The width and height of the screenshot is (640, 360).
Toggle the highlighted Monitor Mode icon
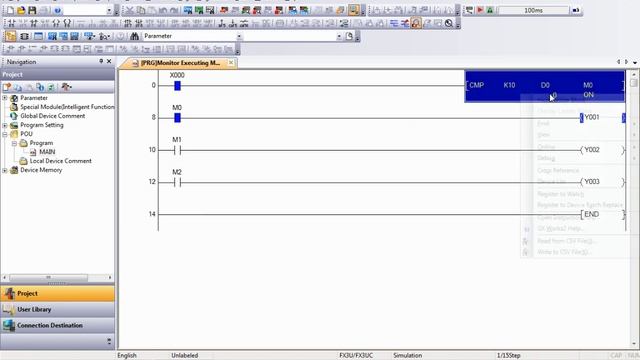coord(416,23)
